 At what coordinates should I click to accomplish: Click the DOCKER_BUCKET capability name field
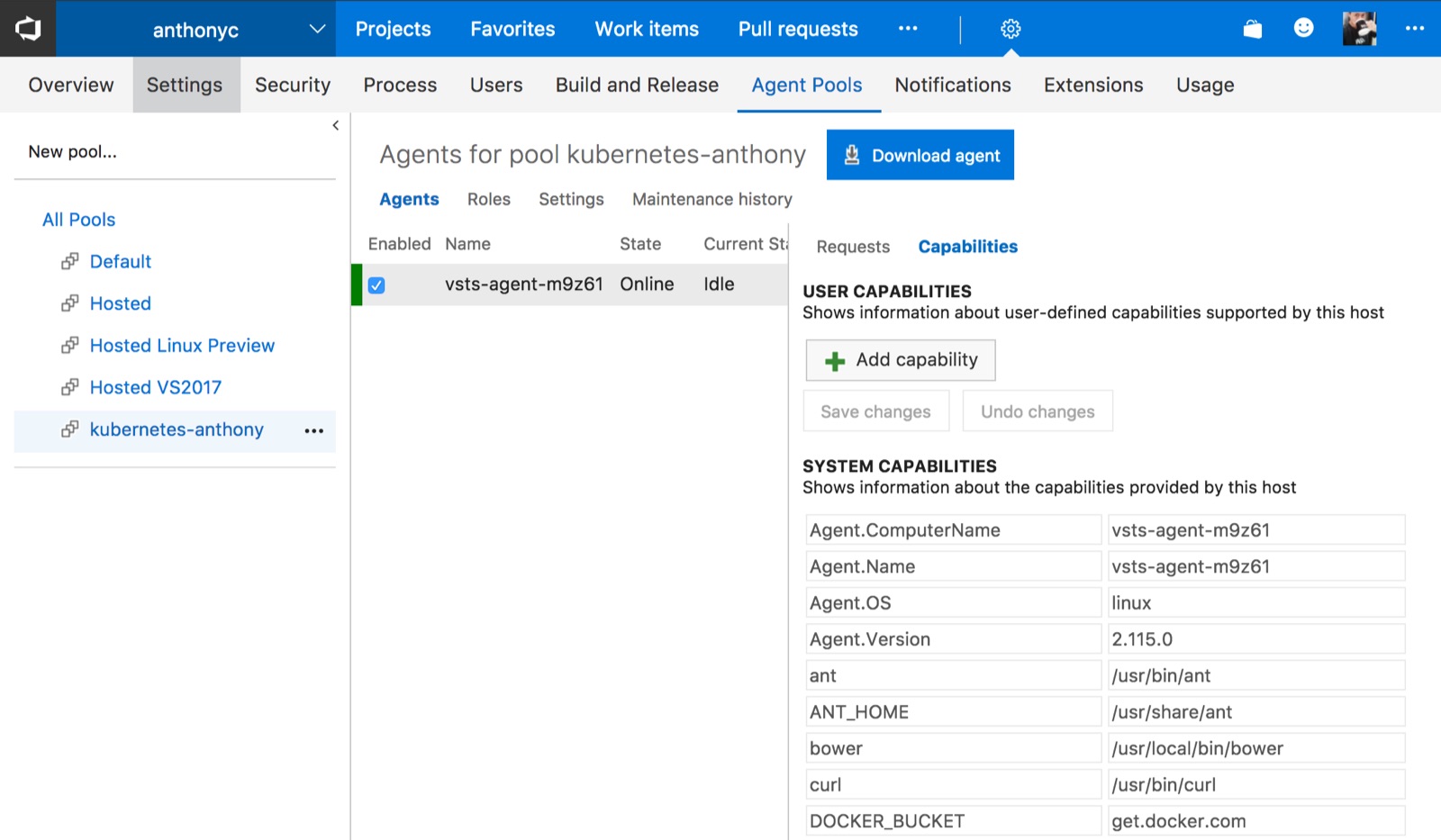point(954,820)
